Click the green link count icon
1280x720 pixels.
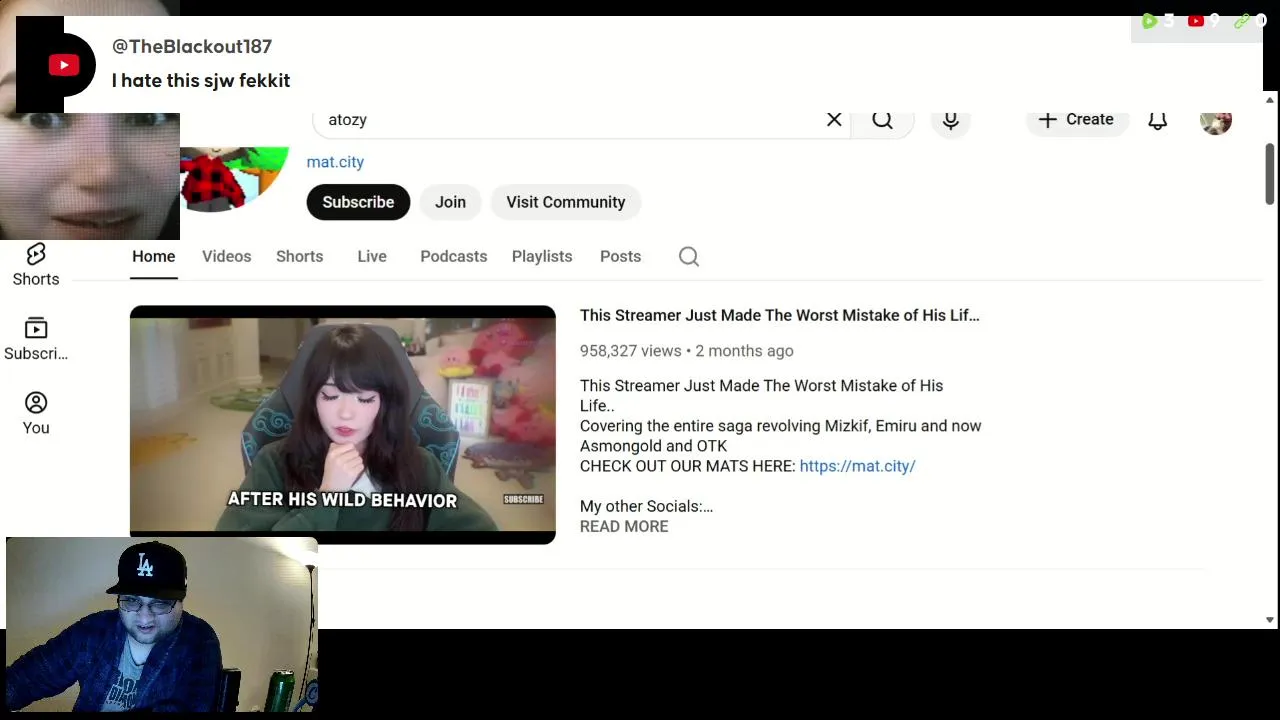(x=1242, y=21)
